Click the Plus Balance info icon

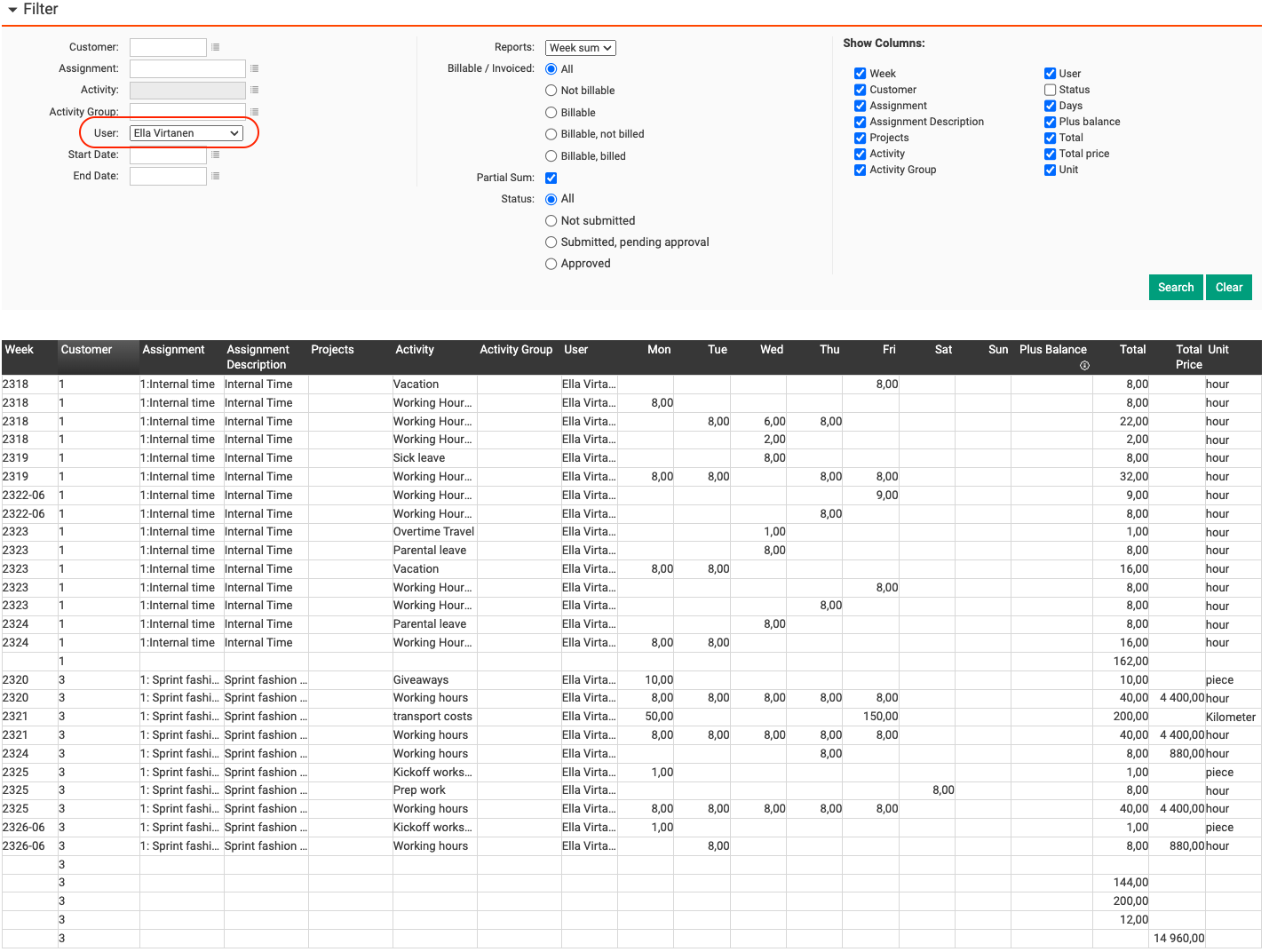click(x=1084, y=366)
